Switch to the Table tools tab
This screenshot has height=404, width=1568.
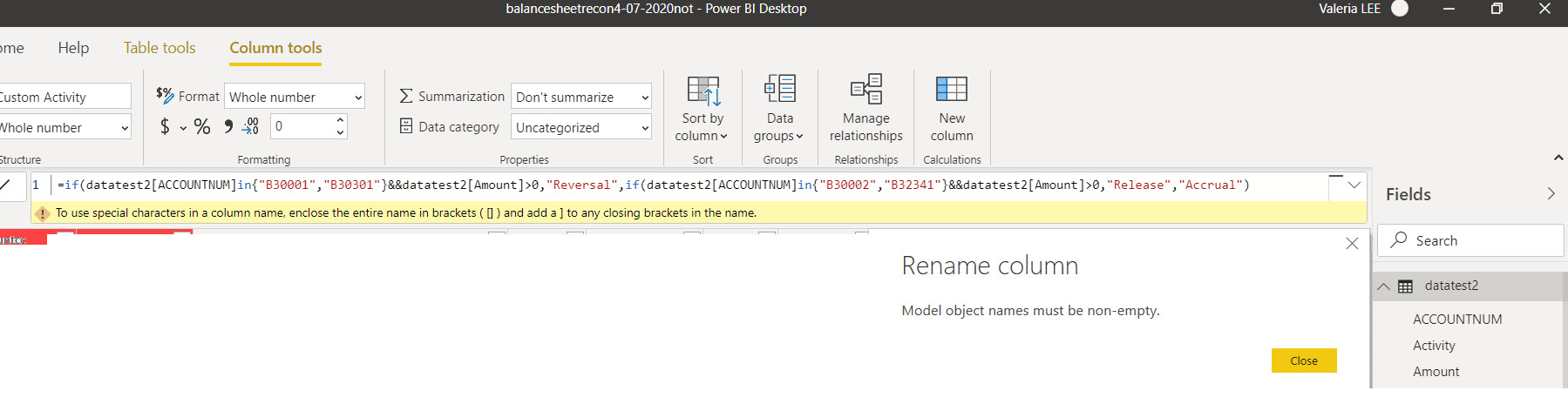click(x=160, y=48)
